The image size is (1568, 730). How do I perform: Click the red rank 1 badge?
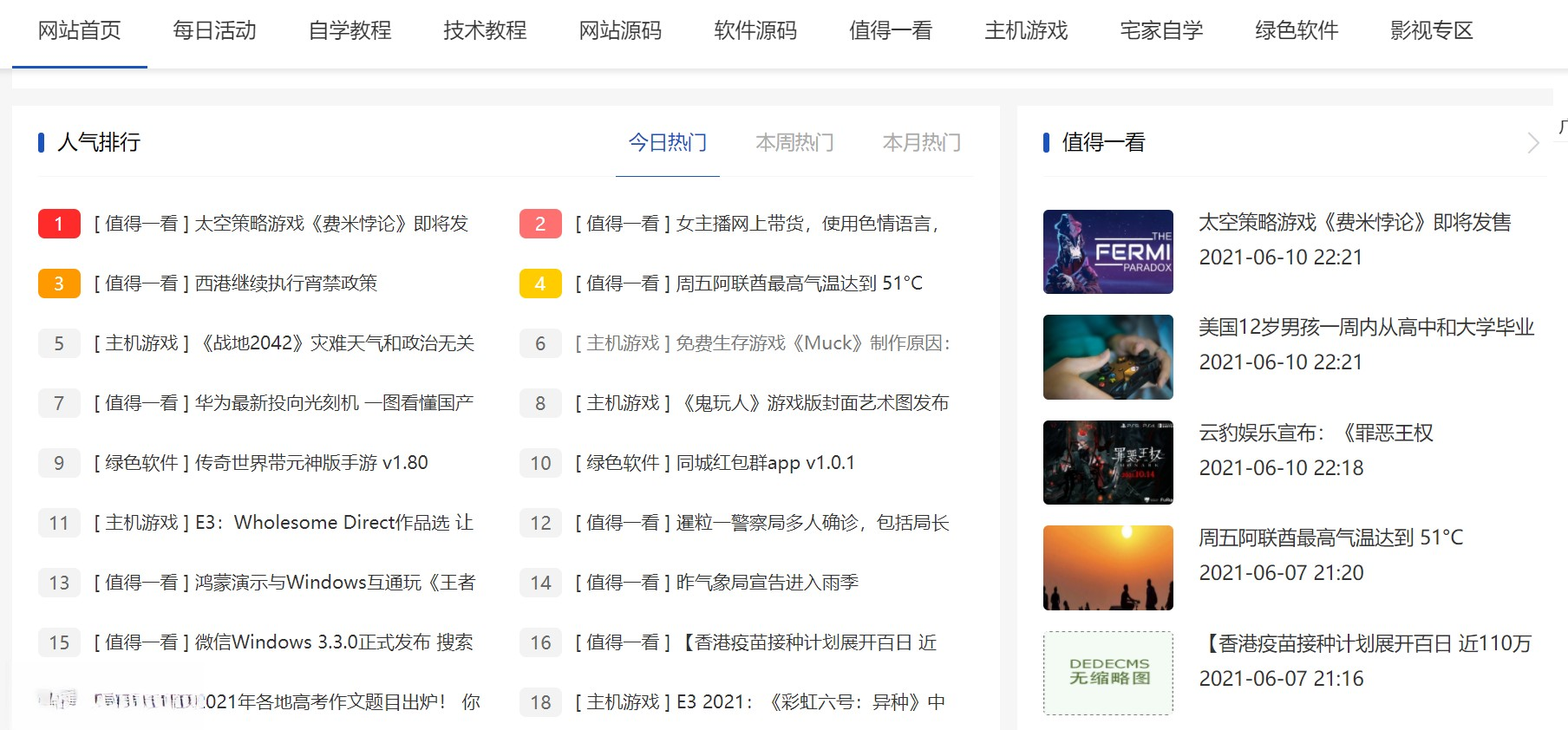(59, 224)
